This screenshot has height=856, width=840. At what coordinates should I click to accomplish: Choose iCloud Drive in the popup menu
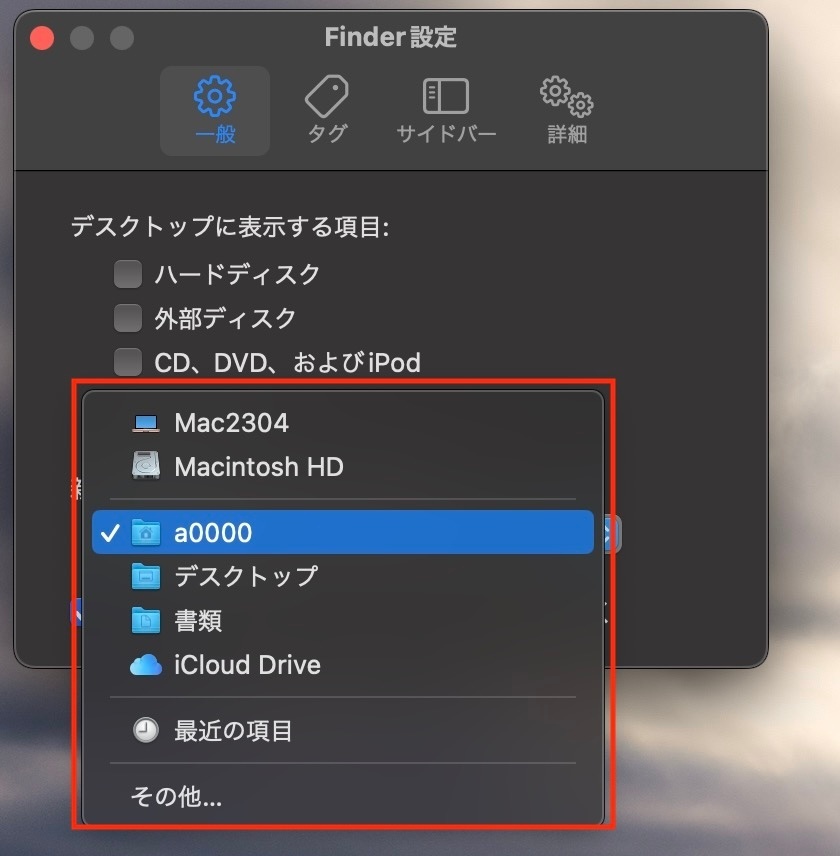[343, 665]
